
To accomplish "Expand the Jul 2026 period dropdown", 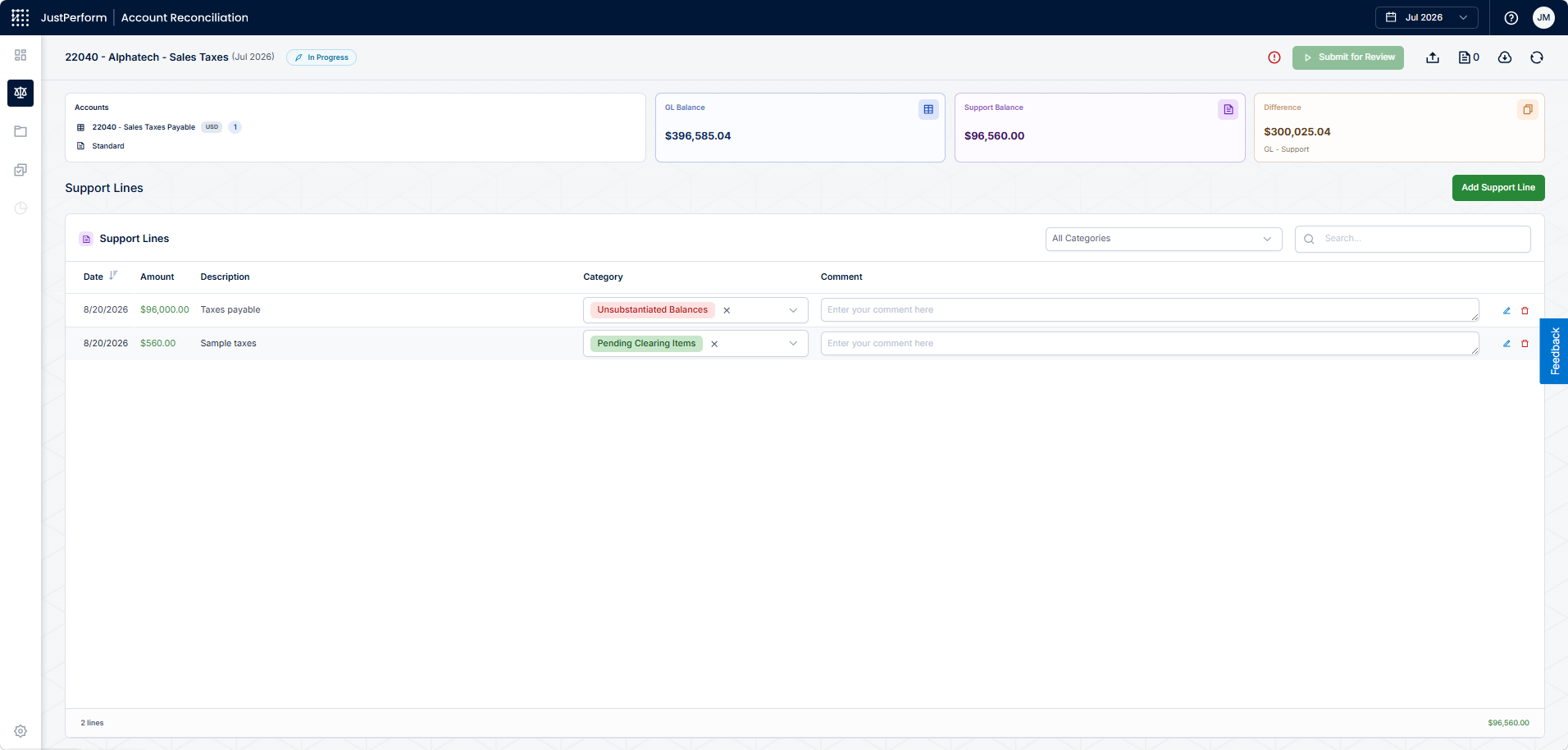I will [1426, 17].
